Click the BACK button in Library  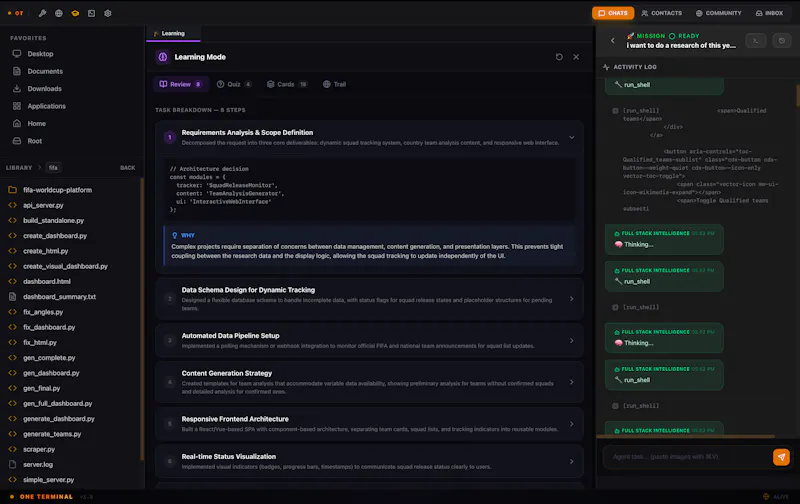coord(128,167)
